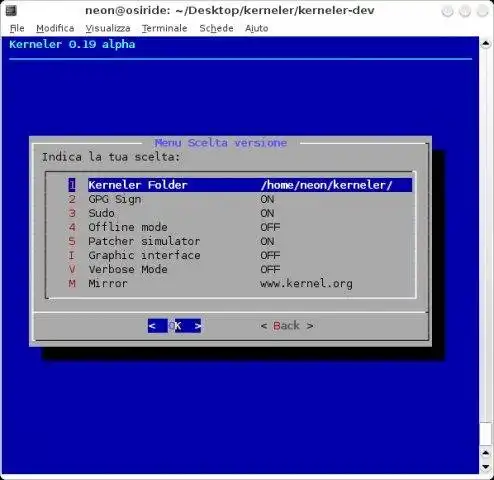Click the OFF value of Graphic interface

coord(270,255)
